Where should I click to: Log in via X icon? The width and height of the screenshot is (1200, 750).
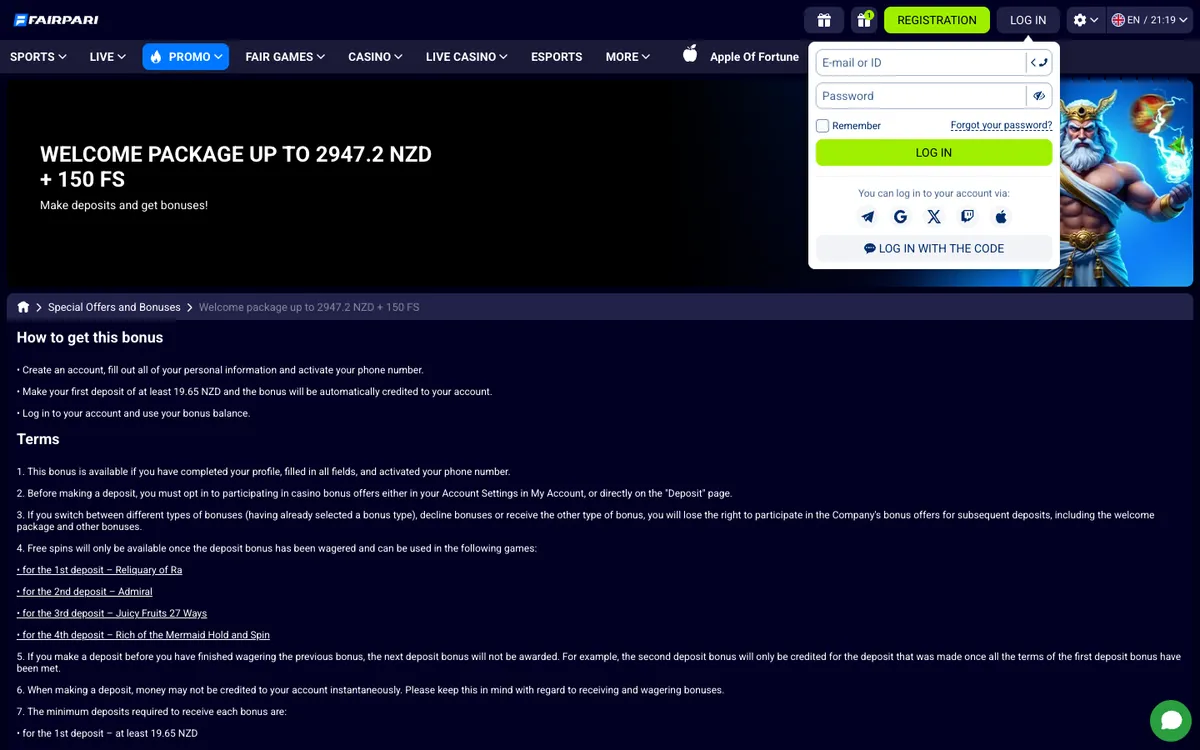[934, 217]
